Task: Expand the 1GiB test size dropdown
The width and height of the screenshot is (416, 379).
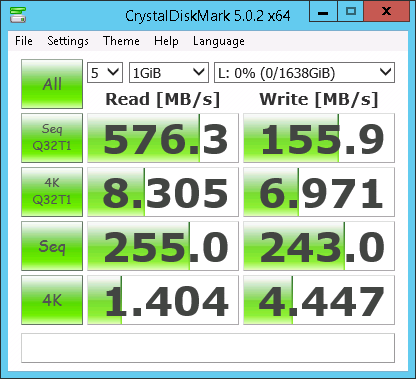Action: (x=169, y=72)
